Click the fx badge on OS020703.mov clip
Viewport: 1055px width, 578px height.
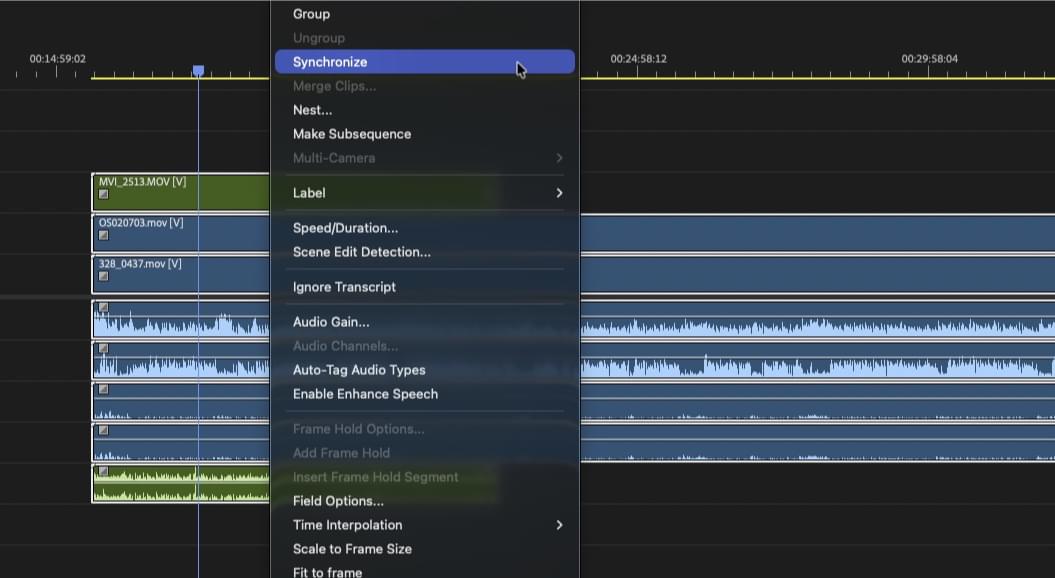(x=104, y=236)
